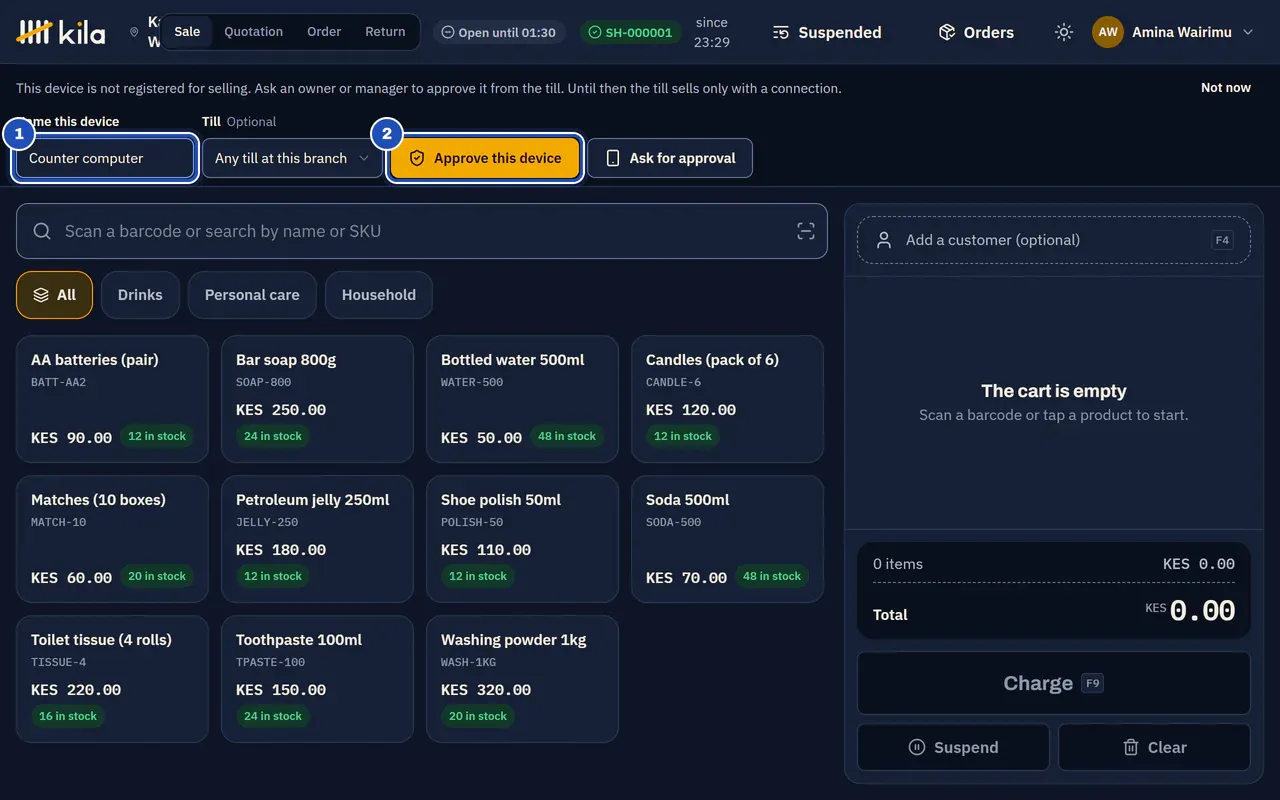Click the AW user avatar
This screenshot has height=800, width=1280.
1108,32
